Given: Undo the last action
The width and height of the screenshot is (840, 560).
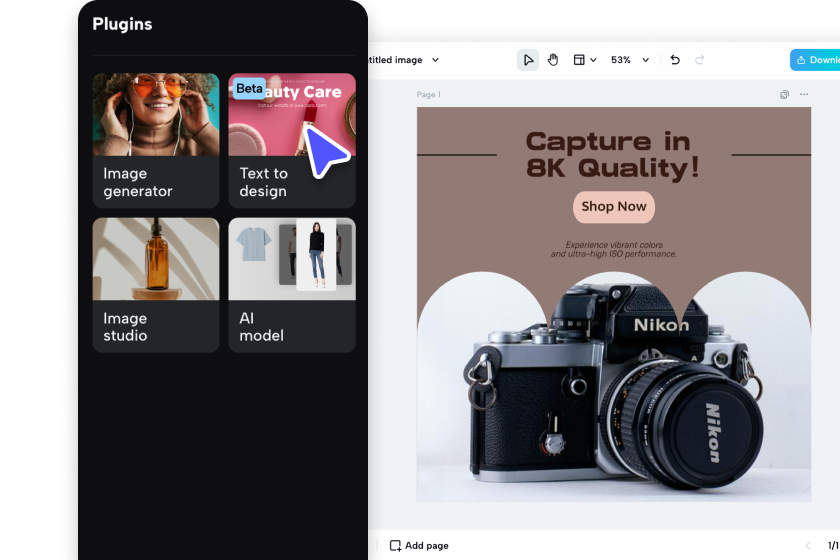Looking at the screenshot, I should click(x=675, y=60).
